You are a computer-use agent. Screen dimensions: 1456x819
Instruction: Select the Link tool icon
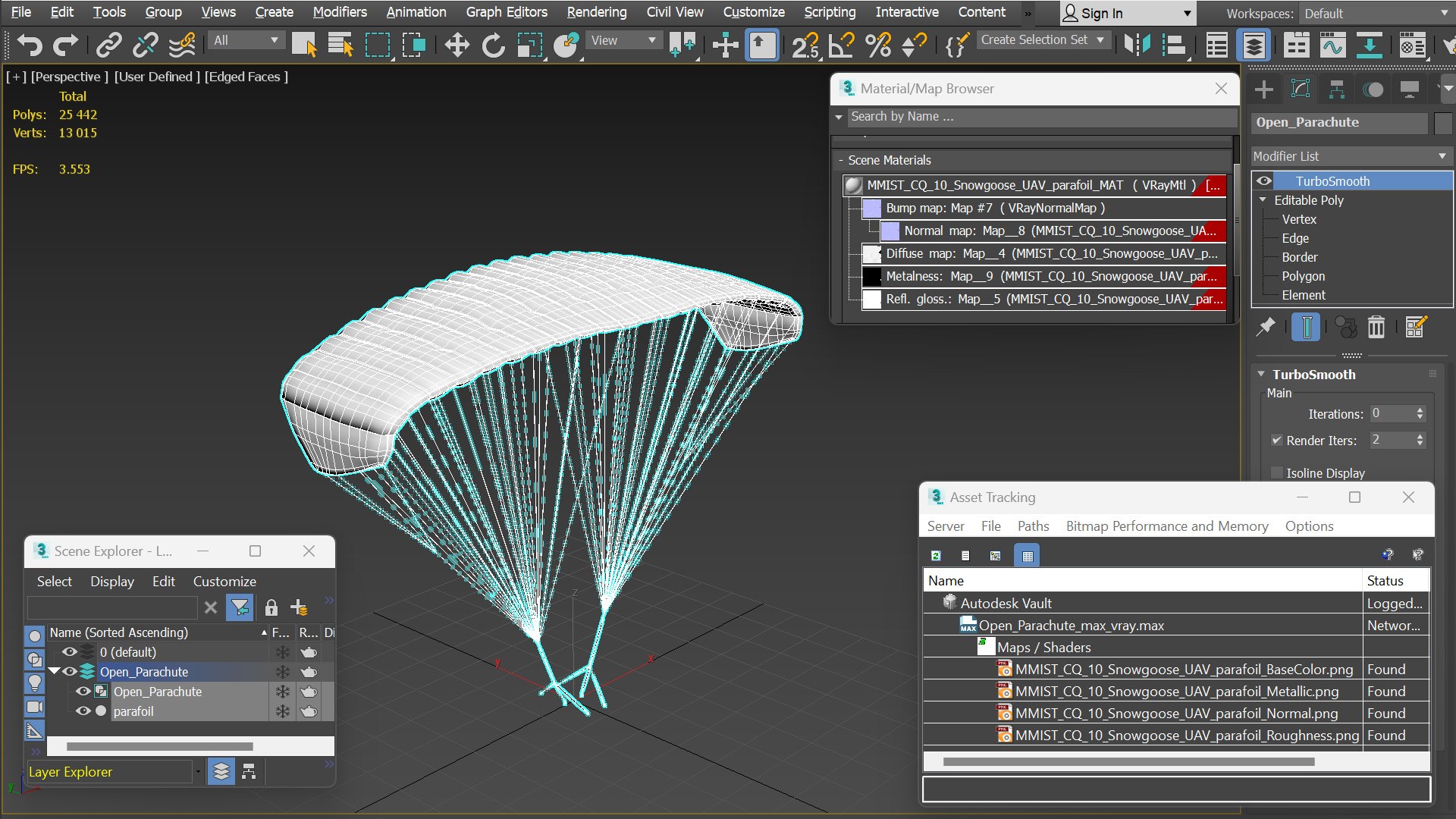[108, 45]
